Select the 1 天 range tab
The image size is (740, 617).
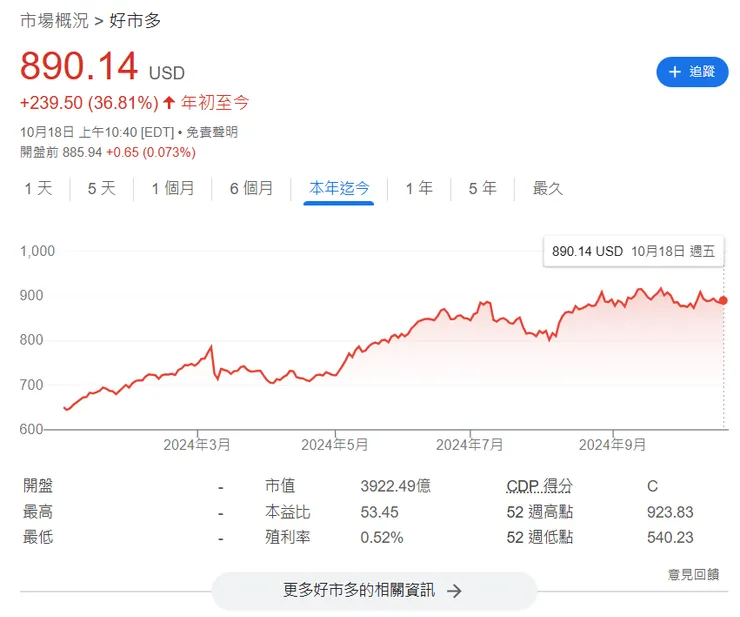(38, 188)
